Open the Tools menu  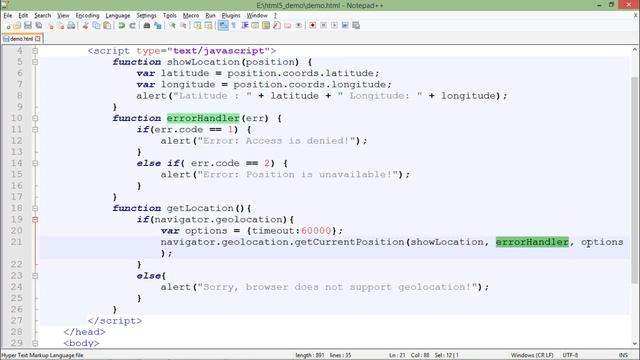[x=169, y=16]
